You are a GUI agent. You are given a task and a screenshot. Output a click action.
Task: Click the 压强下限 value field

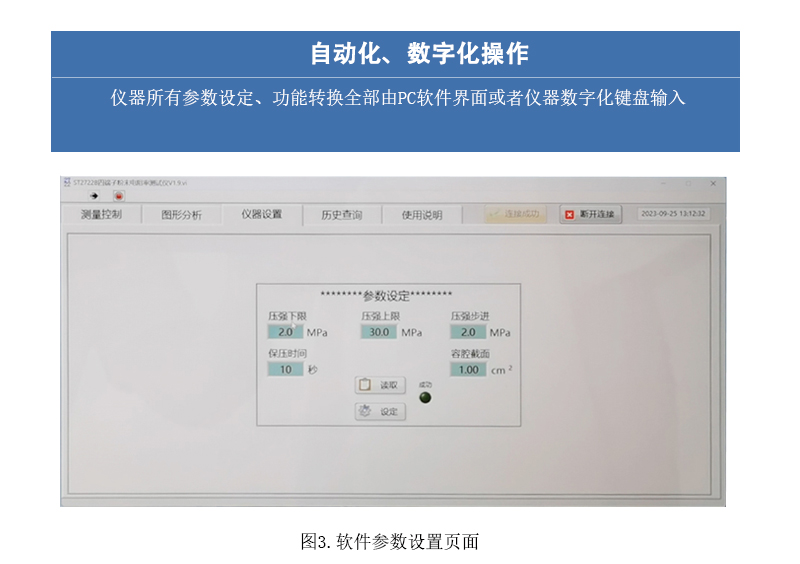point(285,332)
